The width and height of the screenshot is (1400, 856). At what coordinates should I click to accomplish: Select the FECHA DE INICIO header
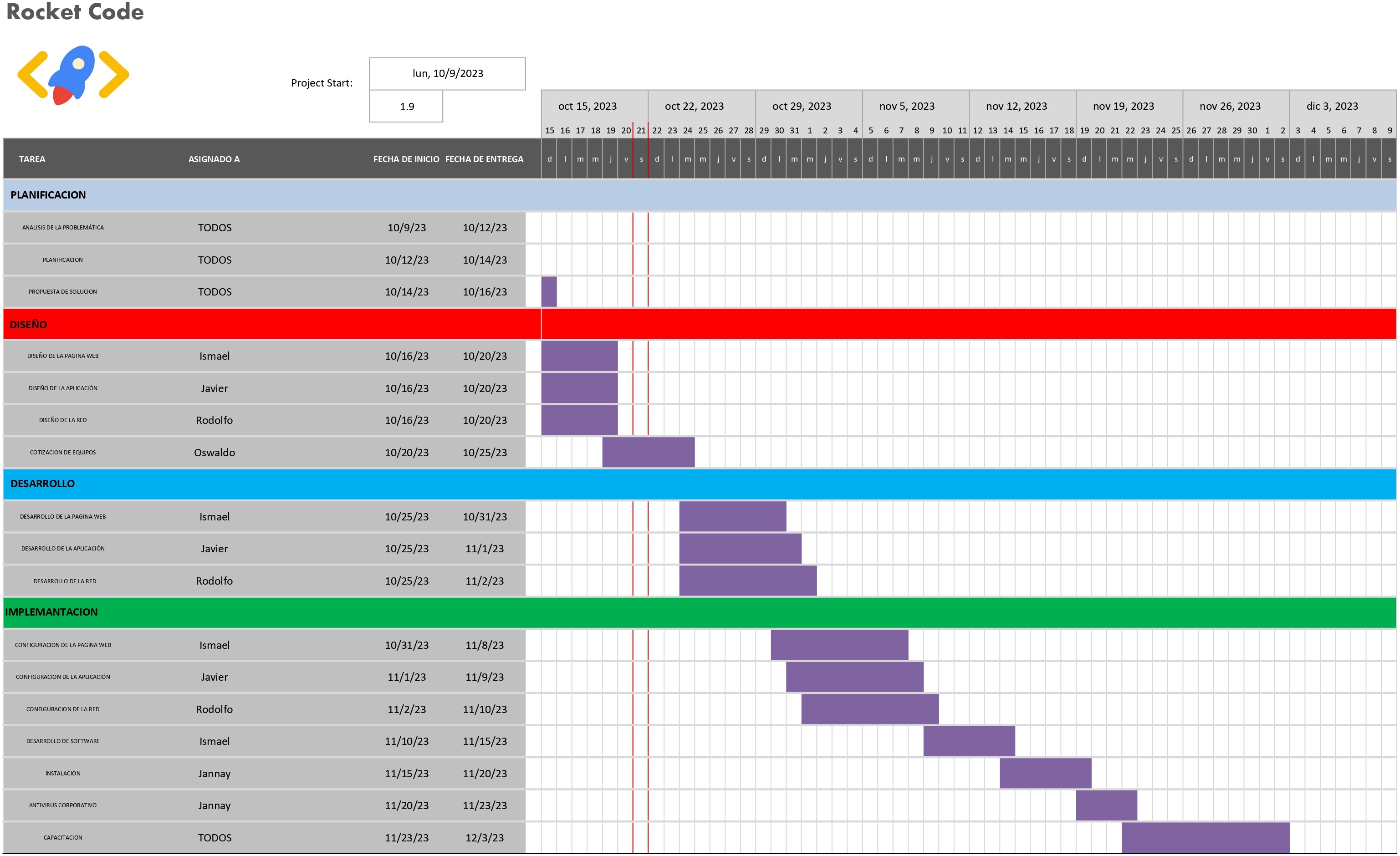406,159
